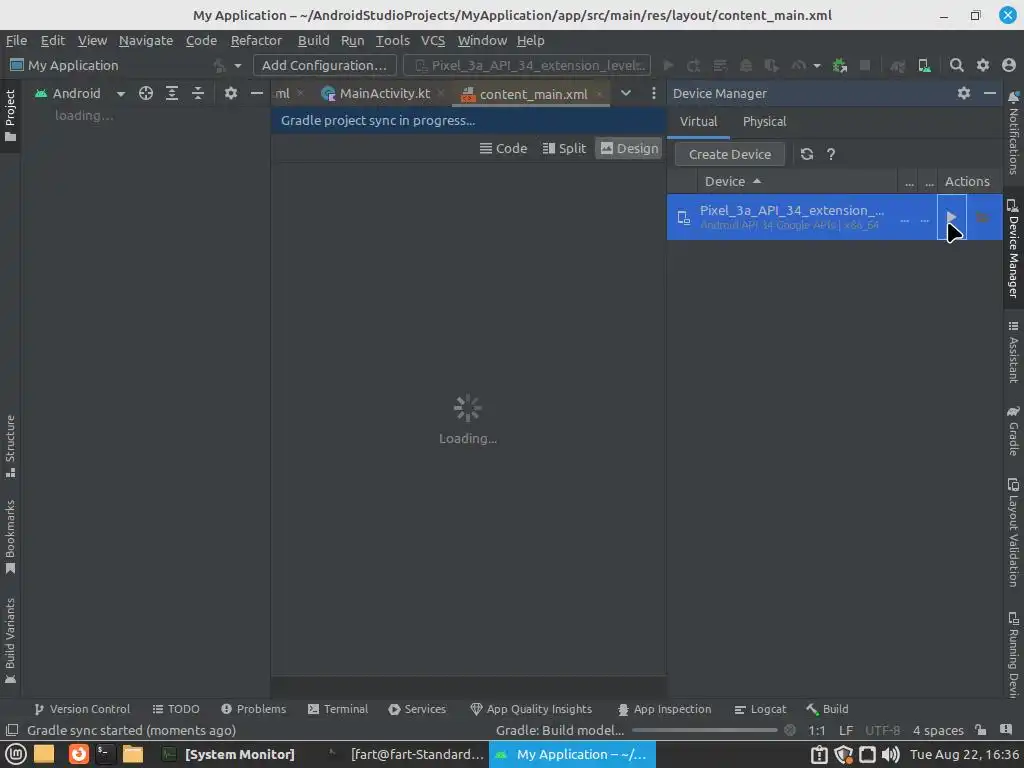Open Terminal tool window

(338, 709)
